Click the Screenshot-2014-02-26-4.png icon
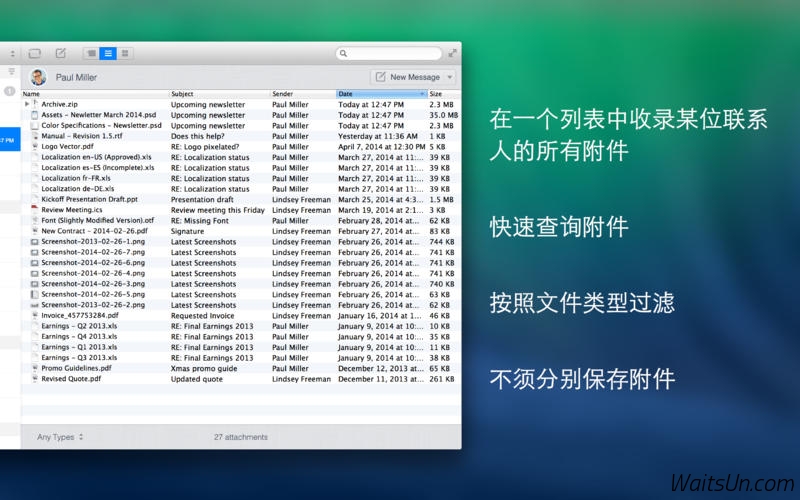Viewport: 800px width, 500px height. coord(35,273)
